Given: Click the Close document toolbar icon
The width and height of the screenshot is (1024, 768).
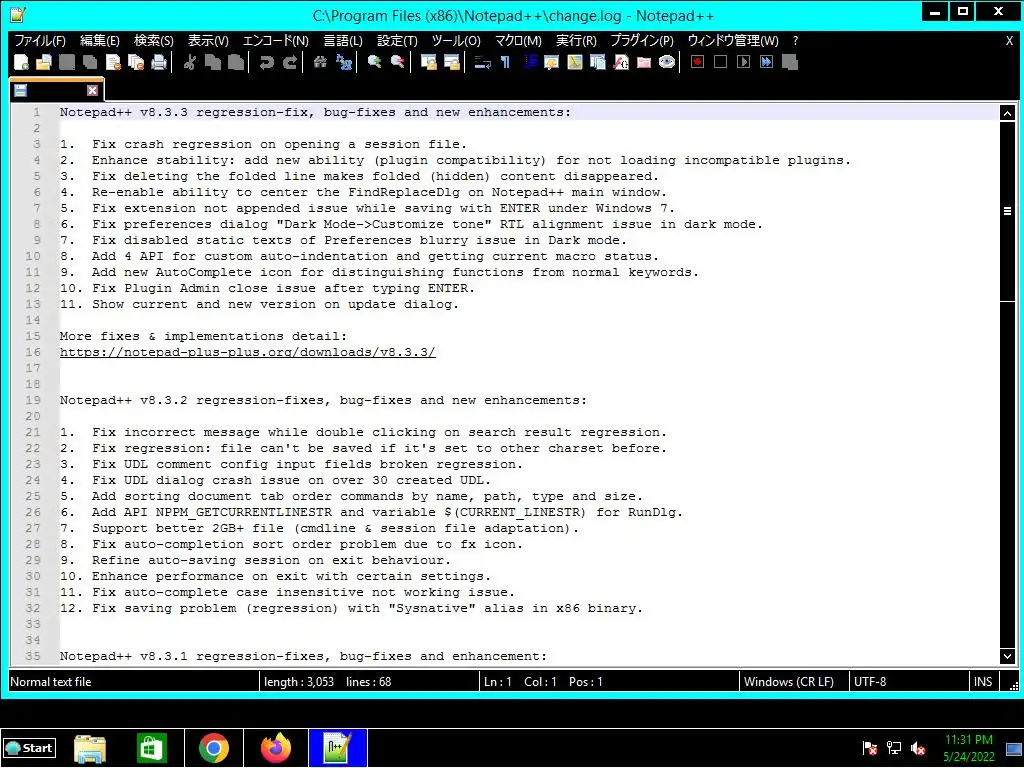Looking at the screenshot, I should [113, 62].
